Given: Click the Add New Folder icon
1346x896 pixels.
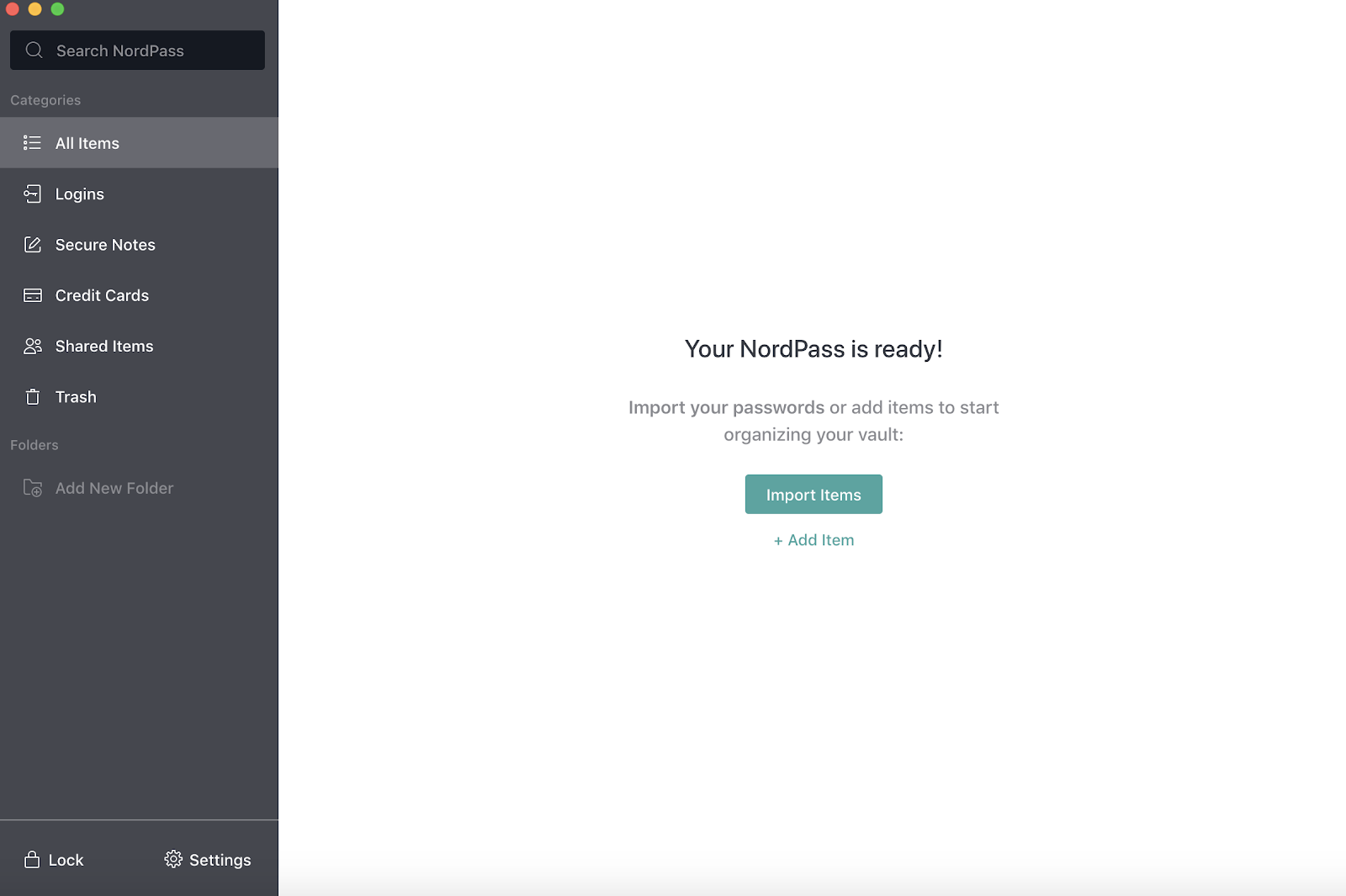Looking at the screenshot, I should point(32,488).
